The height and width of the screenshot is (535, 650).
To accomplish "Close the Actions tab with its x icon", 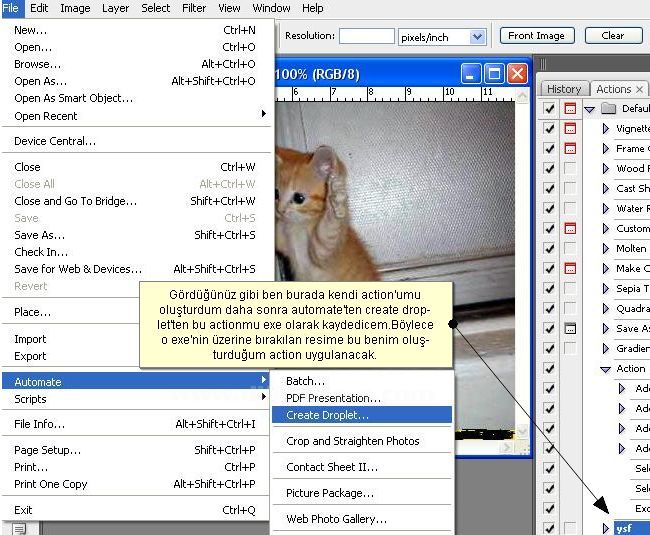I will pyautogui.click(x=639, y=89).
